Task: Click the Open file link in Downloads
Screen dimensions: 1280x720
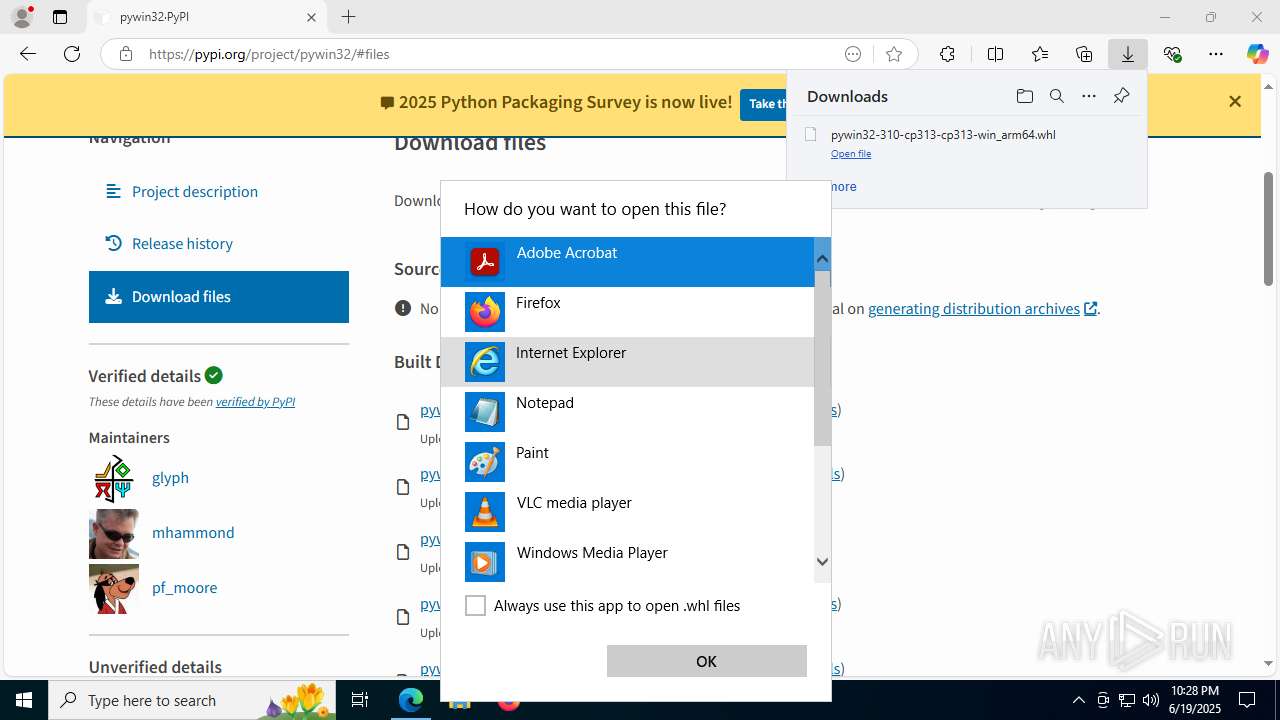Action: coord(851,154)
